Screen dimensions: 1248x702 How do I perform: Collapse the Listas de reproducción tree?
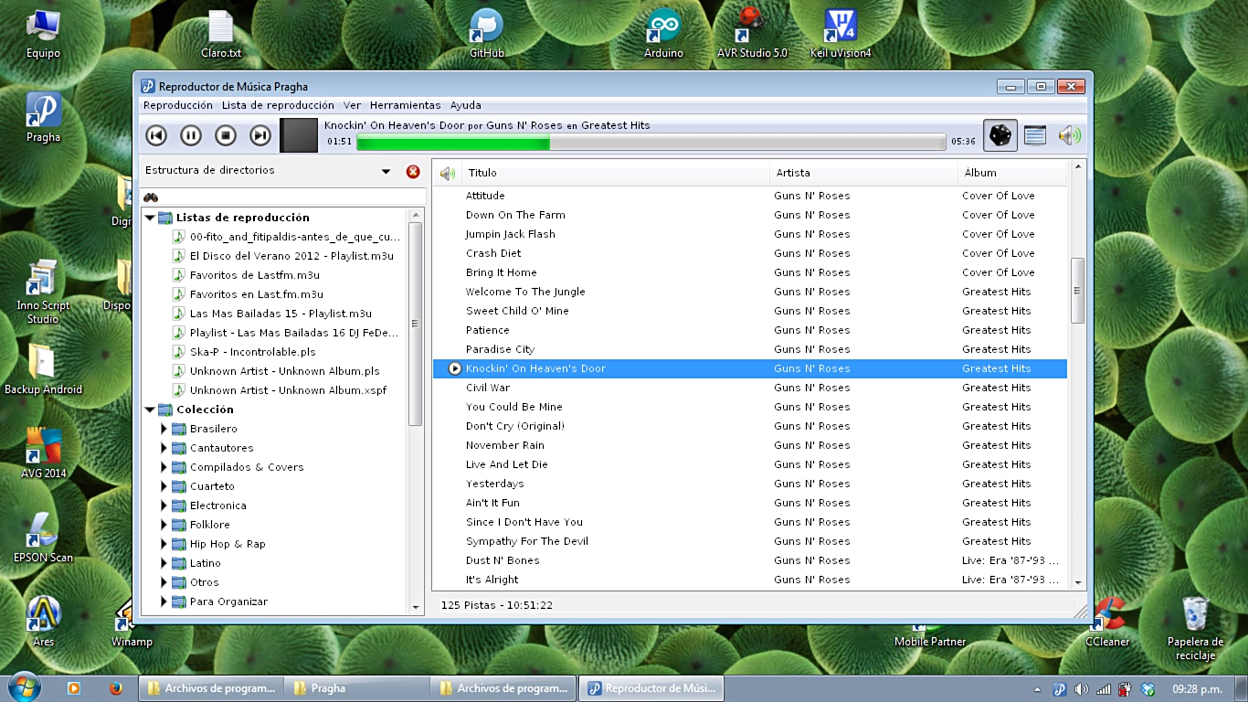(150, 217)
